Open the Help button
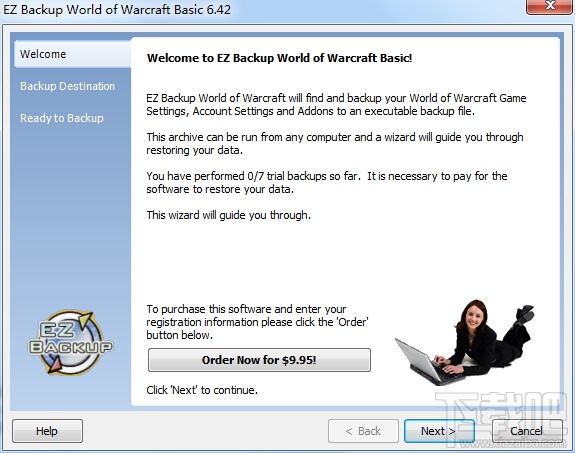Screen dimensions: 575x453 click(47, 431)
